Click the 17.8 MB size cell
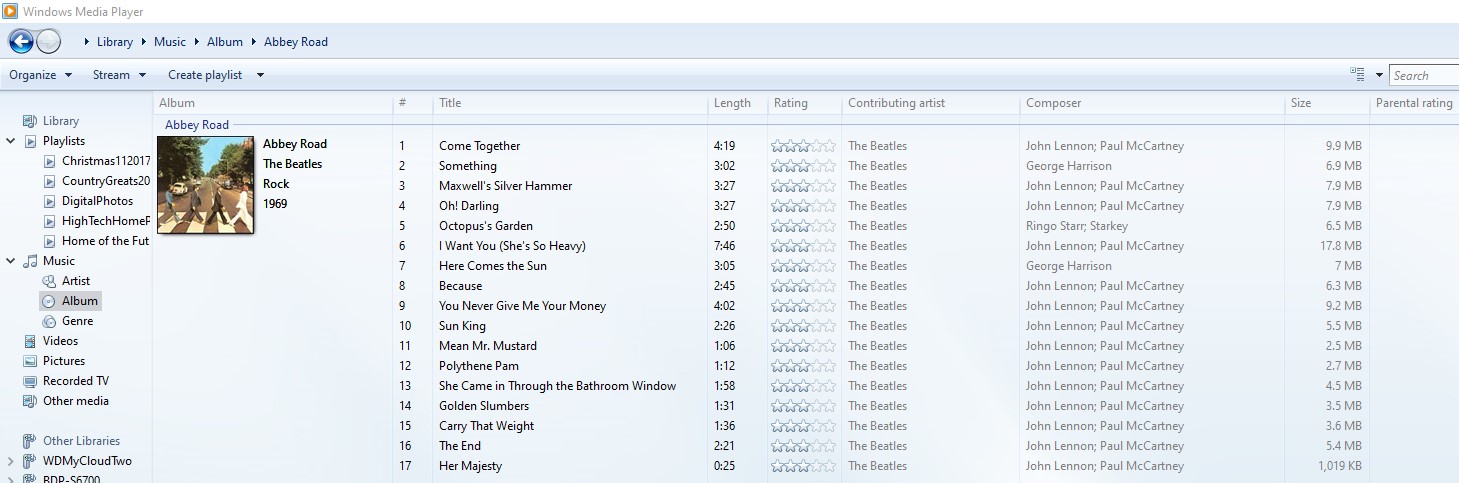The image size is (1459, 483). (1341, 246)
